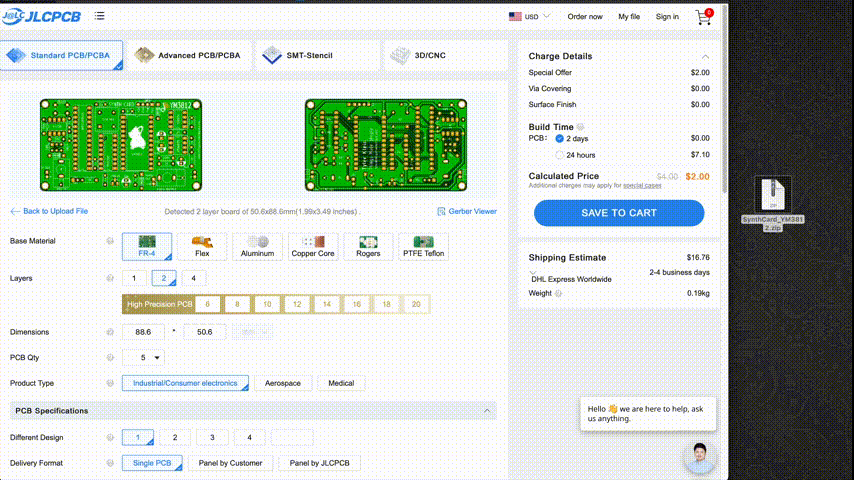Open Gerber Viewer link

[472, 211]
